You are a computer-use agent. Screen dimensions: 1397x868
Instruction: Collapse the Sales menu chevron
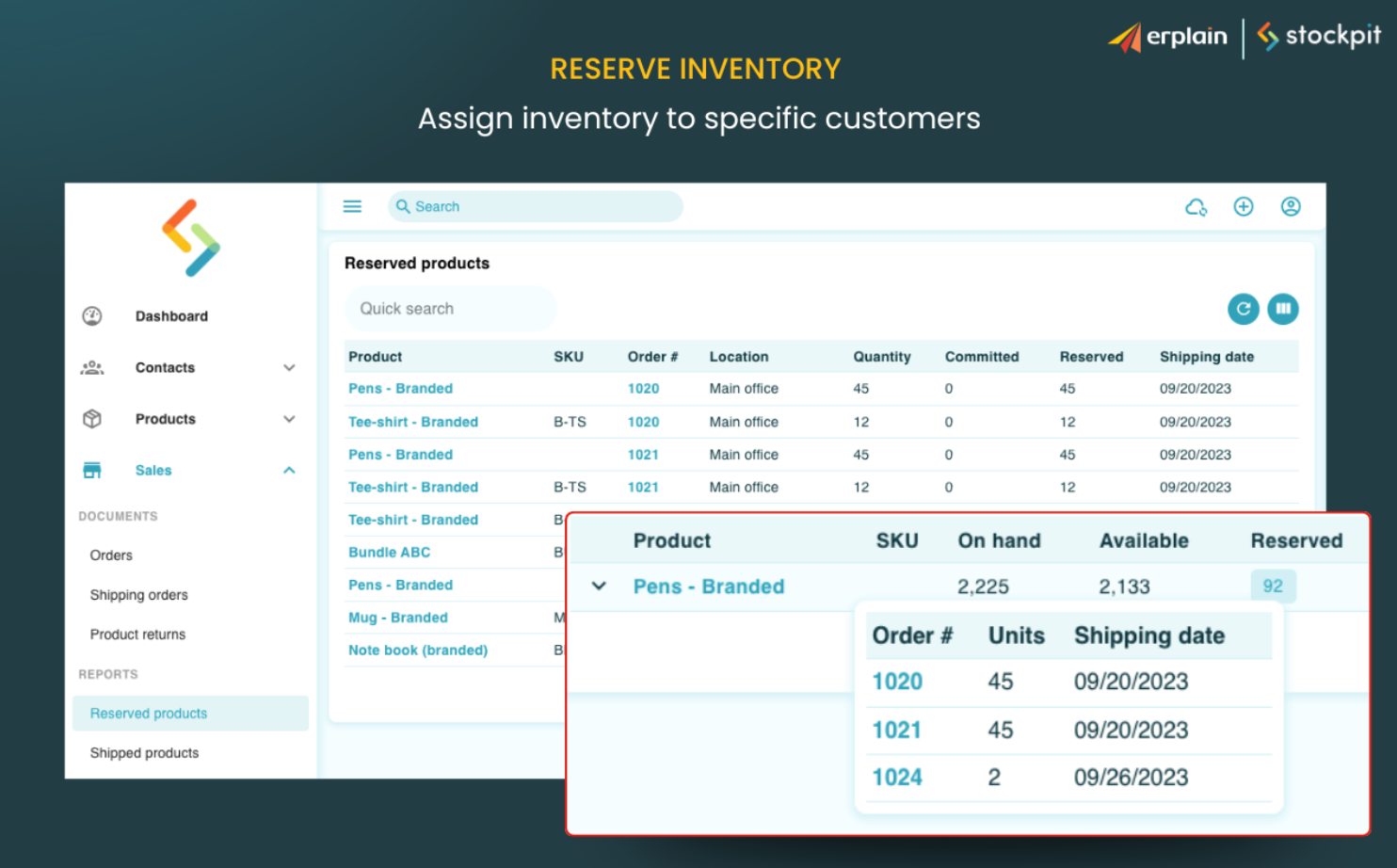click(289, 470)
